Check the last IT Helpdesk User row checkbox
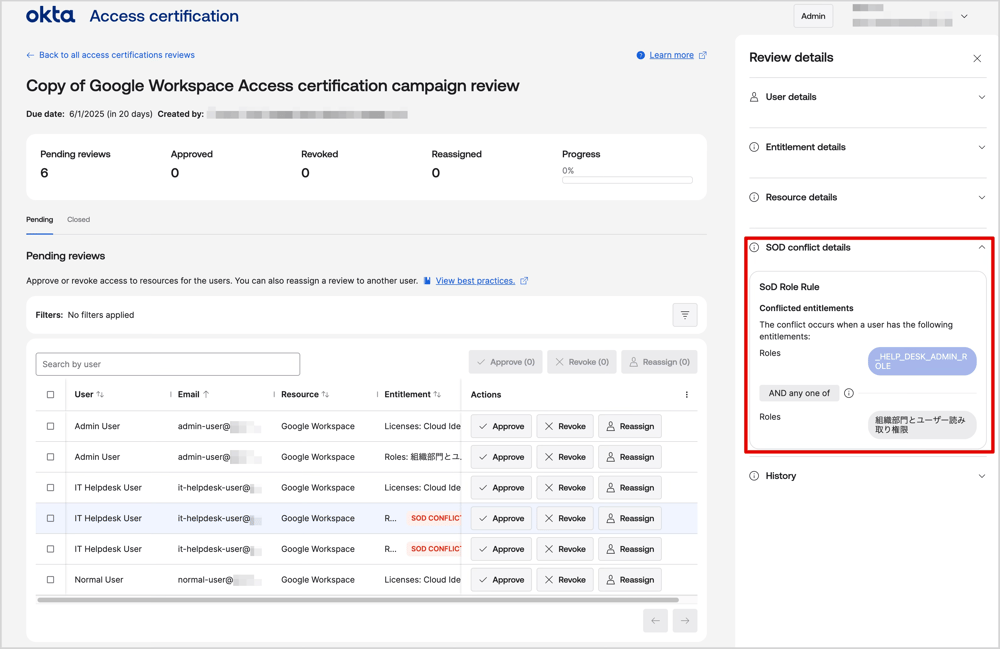Screen dimensions: 1000x649 pos(50,549)
